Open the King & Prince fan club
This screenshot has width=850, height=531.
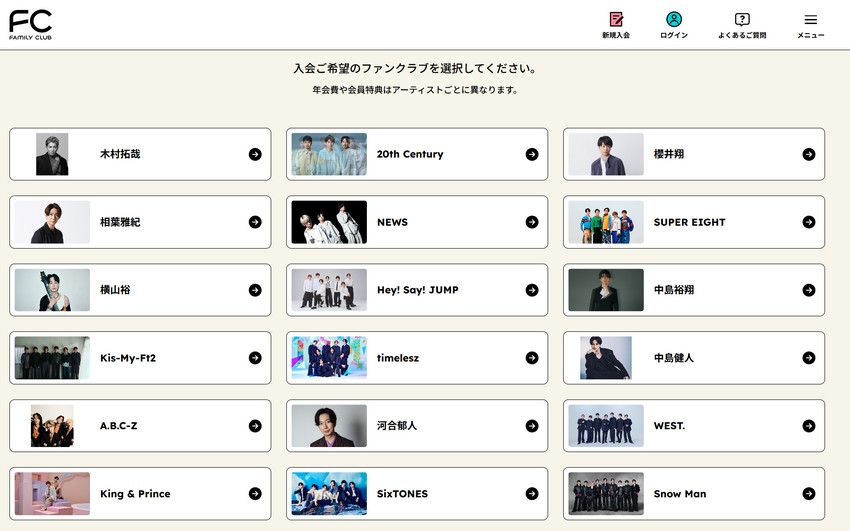(140, 494)
